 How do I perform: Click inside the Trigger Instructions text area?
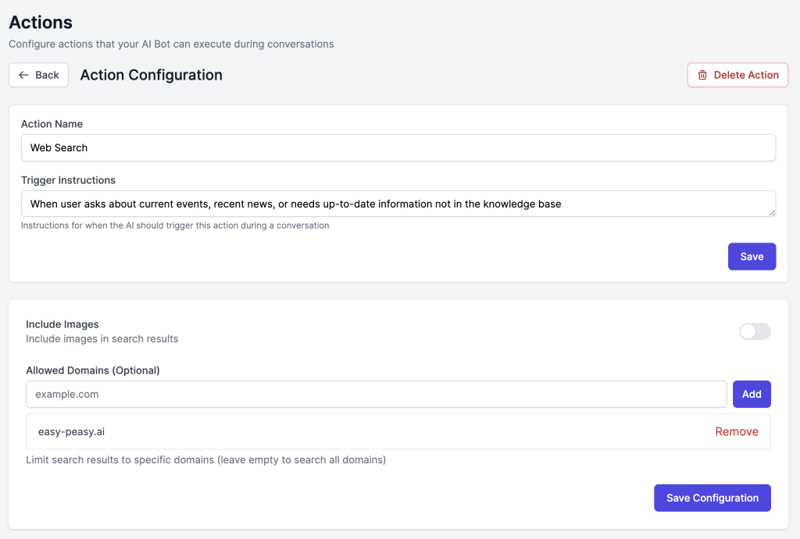coord(396,204)
